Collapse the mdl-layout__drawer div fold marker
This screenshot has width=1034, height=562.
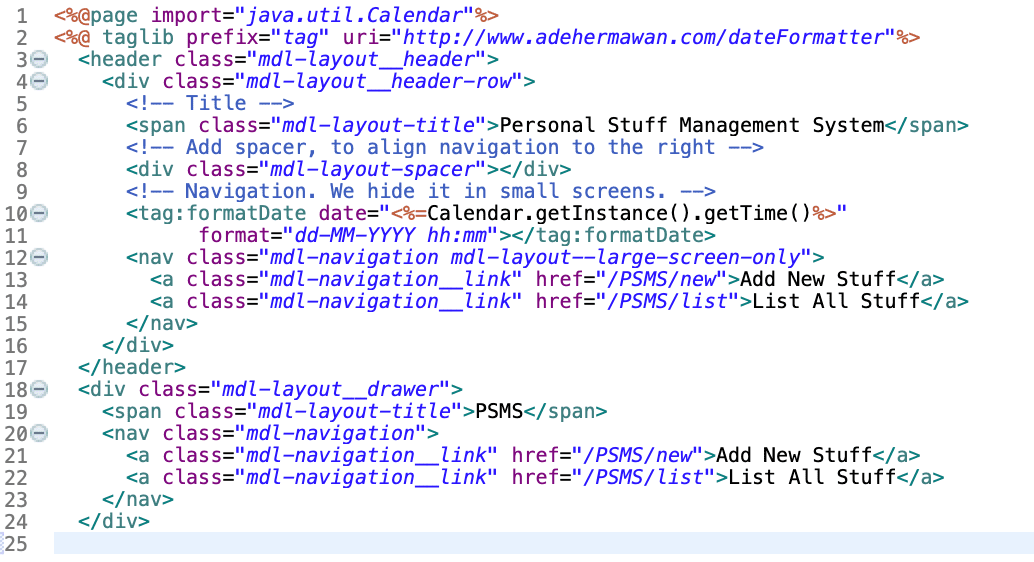click(39, 390)
